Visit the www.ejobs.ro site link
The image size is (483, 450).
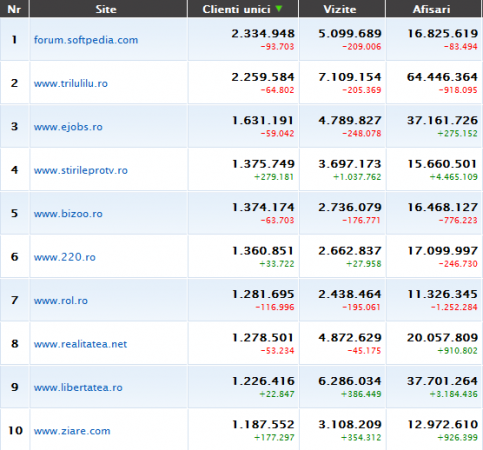[x=68, y=127]
